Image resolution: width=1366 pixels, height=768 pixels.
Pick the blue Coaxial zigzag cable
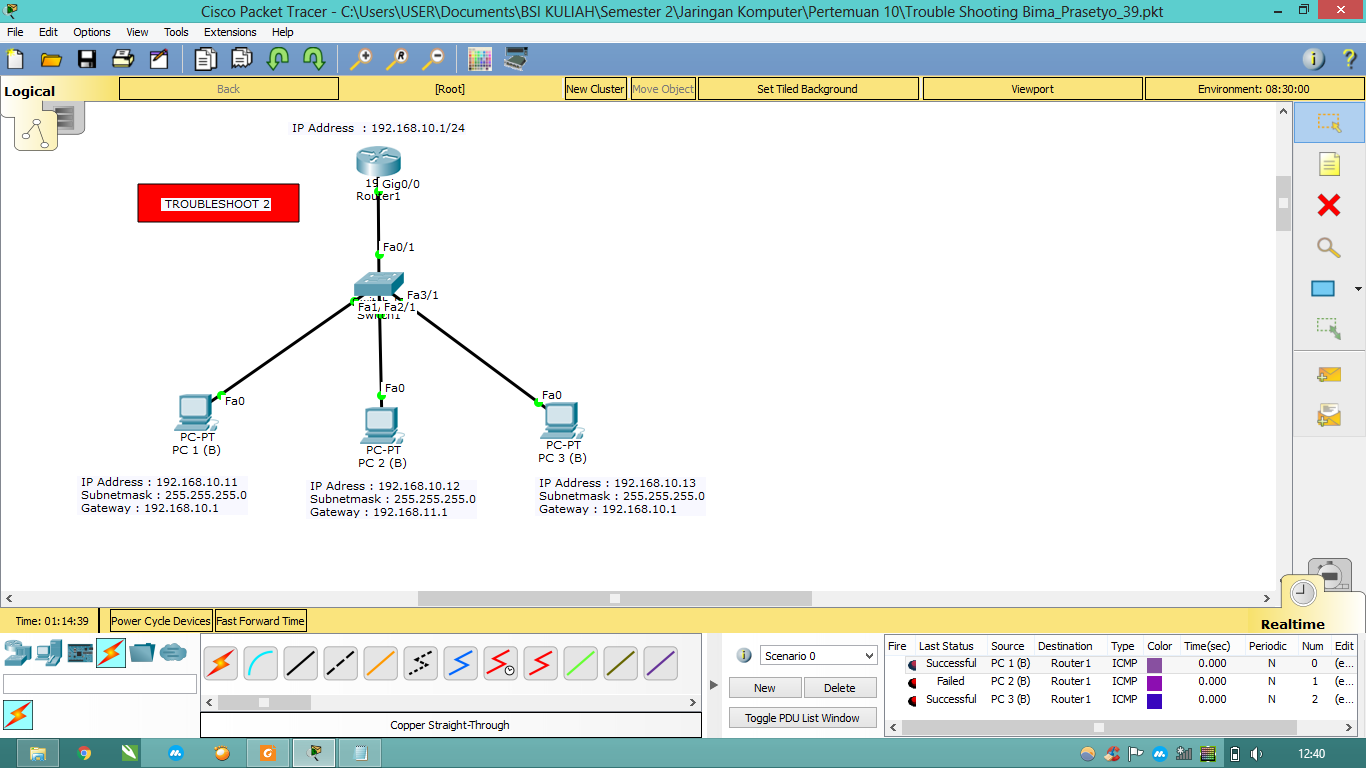click(x=461, y=663)
